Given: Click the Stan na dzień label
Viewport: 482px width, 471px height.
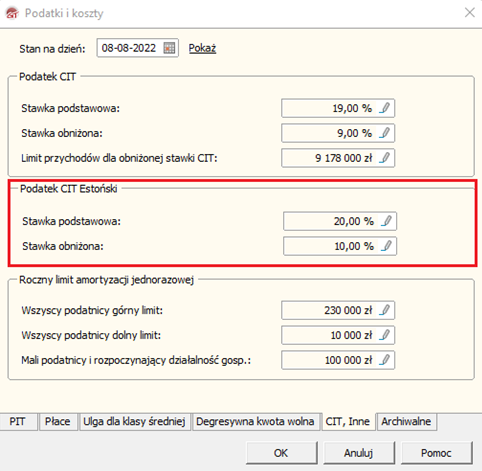Looking at the screenshot, I should click(x=53, y=49).
